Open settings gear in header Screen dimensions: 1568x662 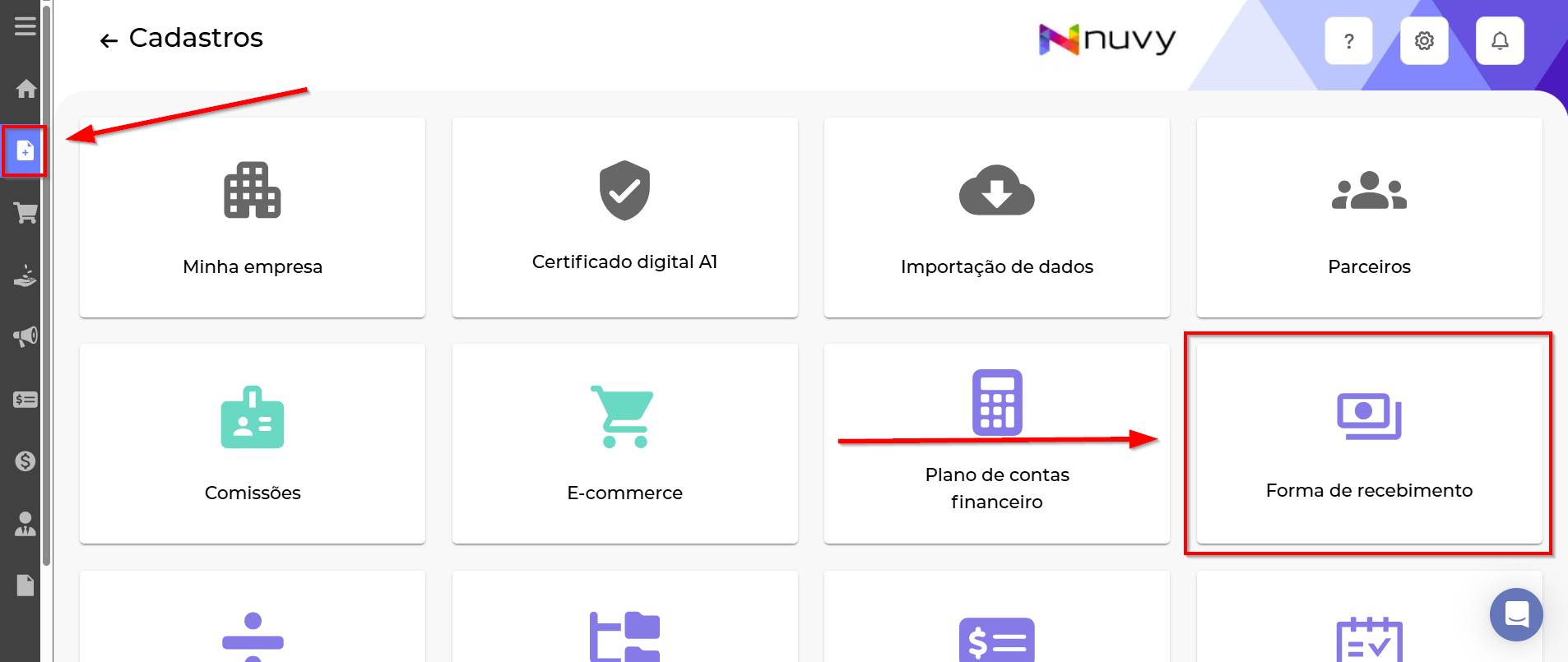coord(1424,41)
